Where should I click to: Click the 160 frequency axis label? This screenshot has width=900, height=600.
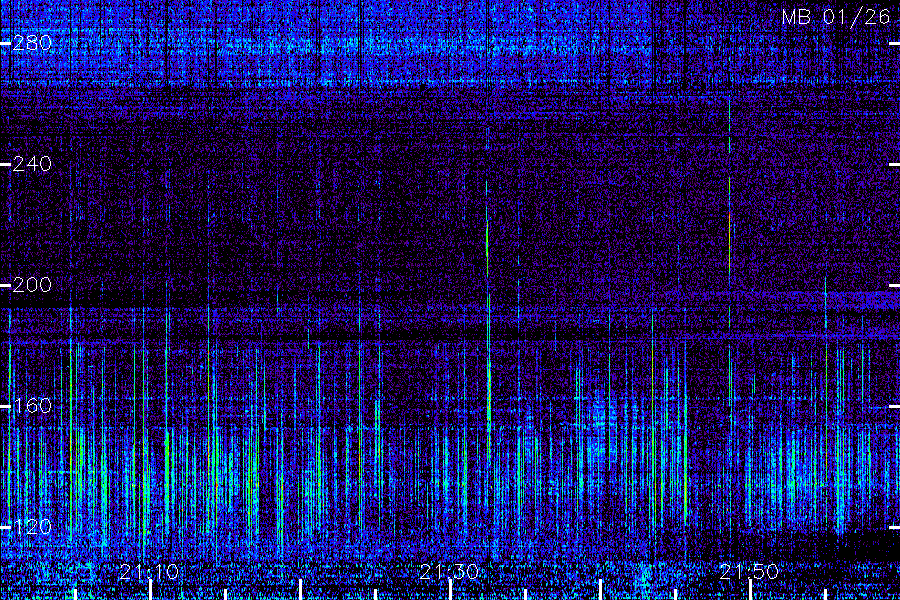[x=32, y=406]
